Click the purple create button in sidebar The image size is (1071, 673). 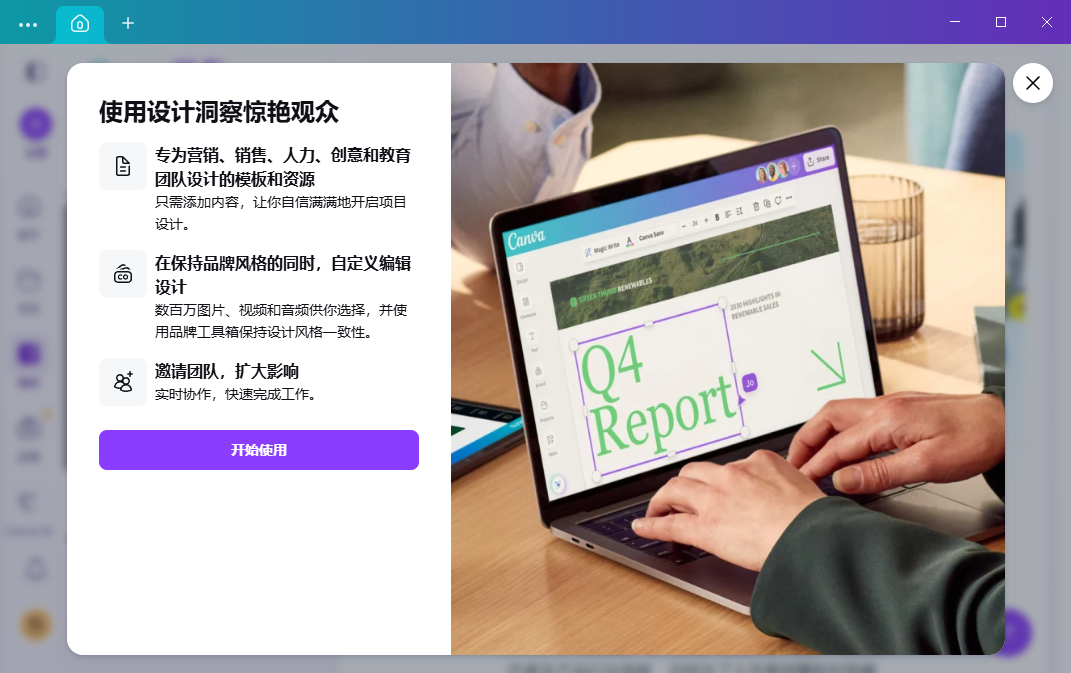36,125
